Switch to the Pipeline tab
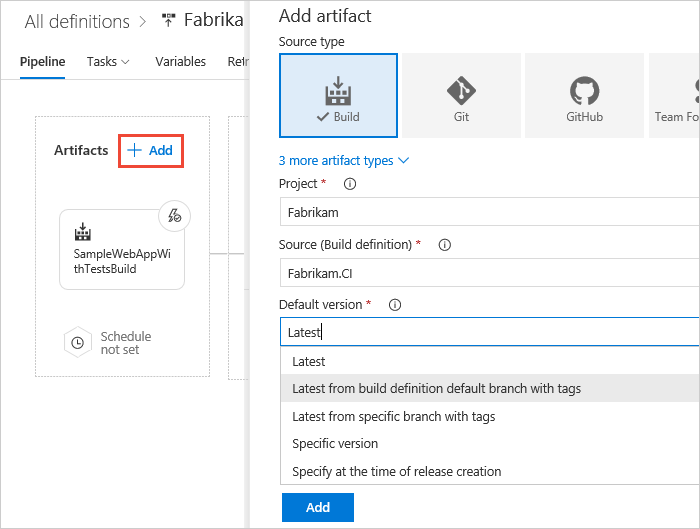 42,62
